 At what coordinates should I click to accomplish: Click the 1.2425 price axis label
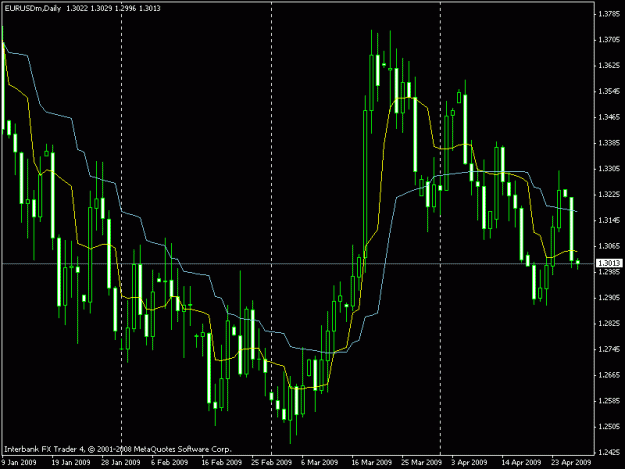click(609, 452)
